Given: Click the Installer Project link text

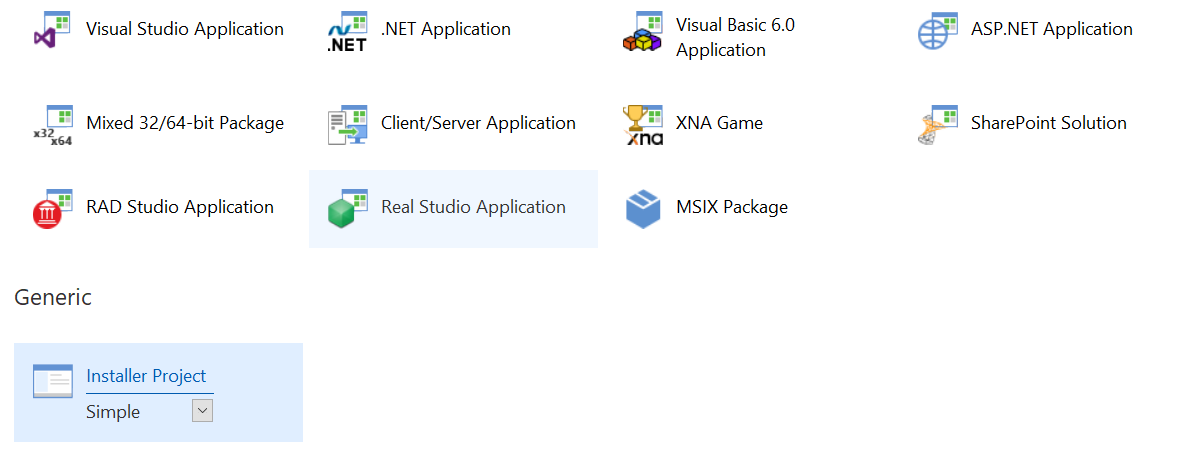Looking at the screenshot, I should click(146, 376).
